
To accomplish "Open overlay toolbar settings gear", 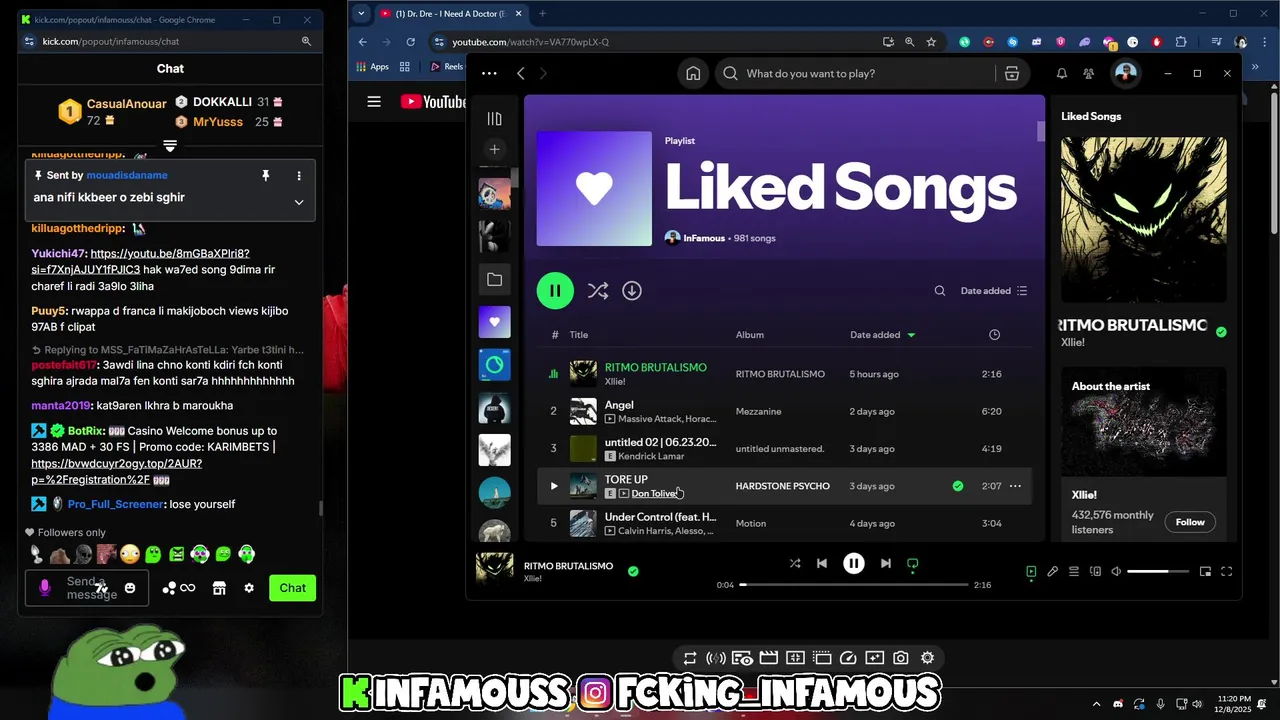I will click(x=927, y=658).
